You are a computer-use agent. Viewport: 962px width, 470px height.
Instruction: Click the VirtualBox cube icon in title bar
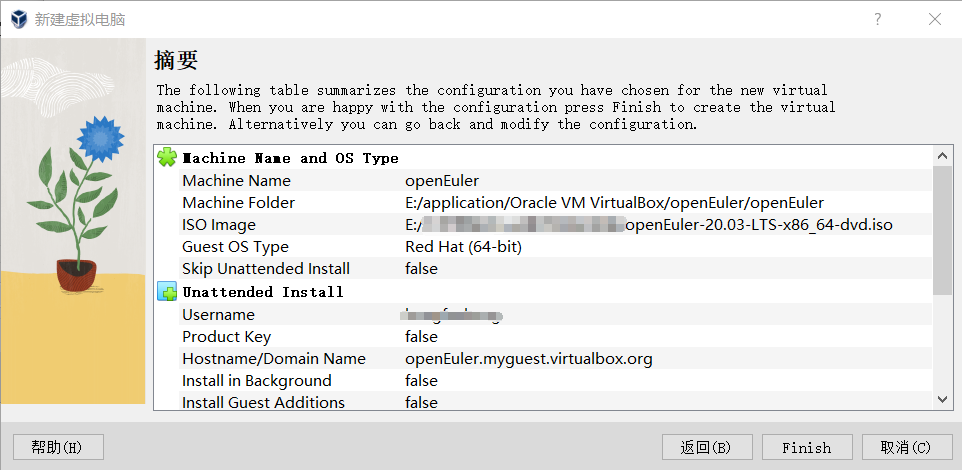point(19,19)
